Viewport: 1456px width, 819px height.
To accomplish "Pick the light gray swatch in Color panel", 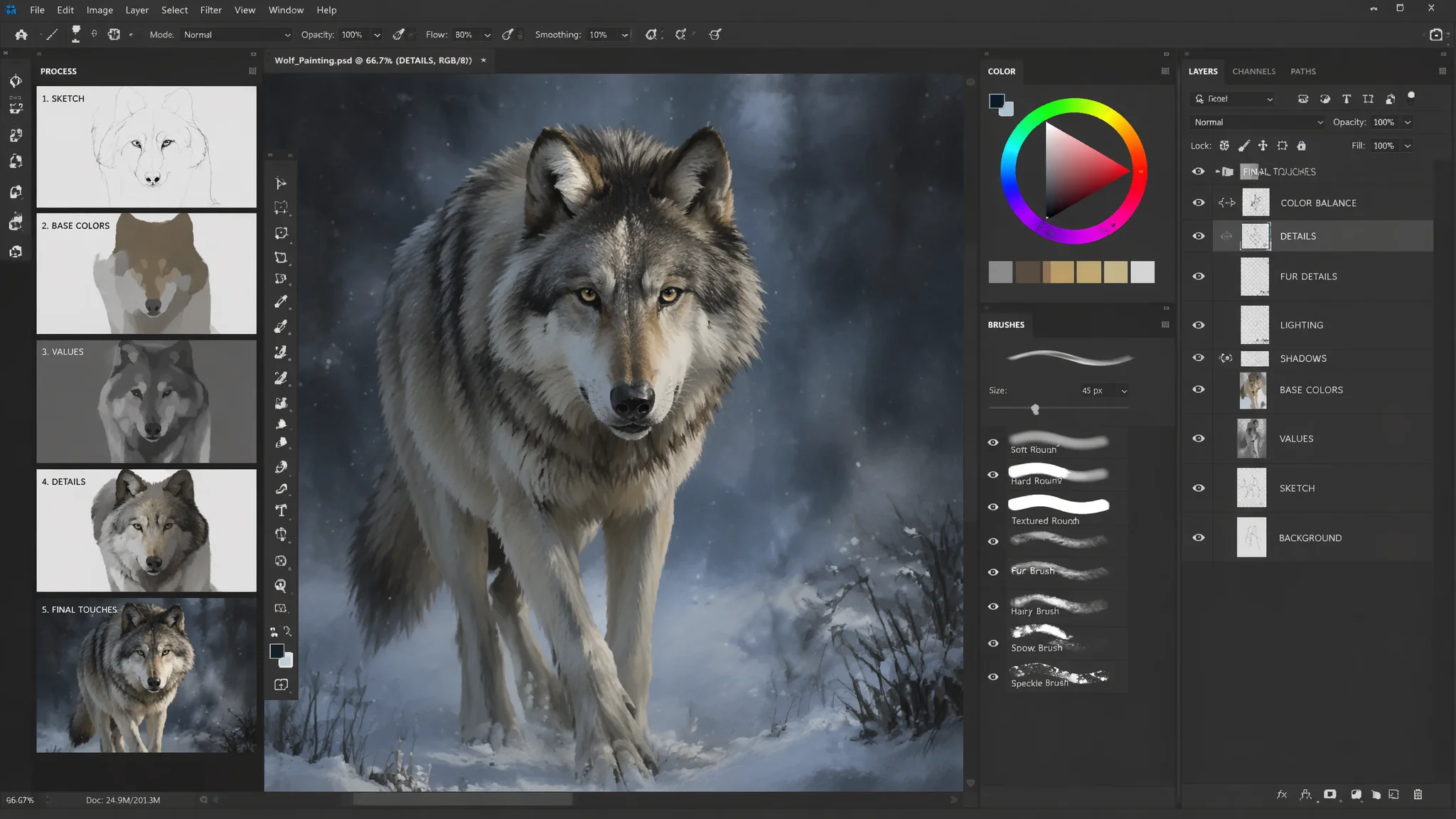I will click(1142, 272).
